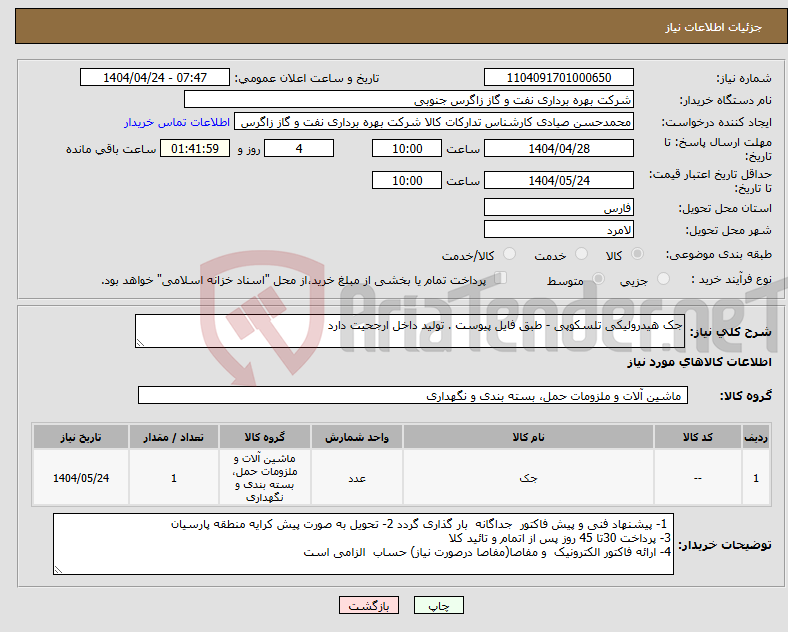Viewport: 788px width, 632px height.
Task: Click the table need date cell 1404/05/24
Action: [81, 478]
